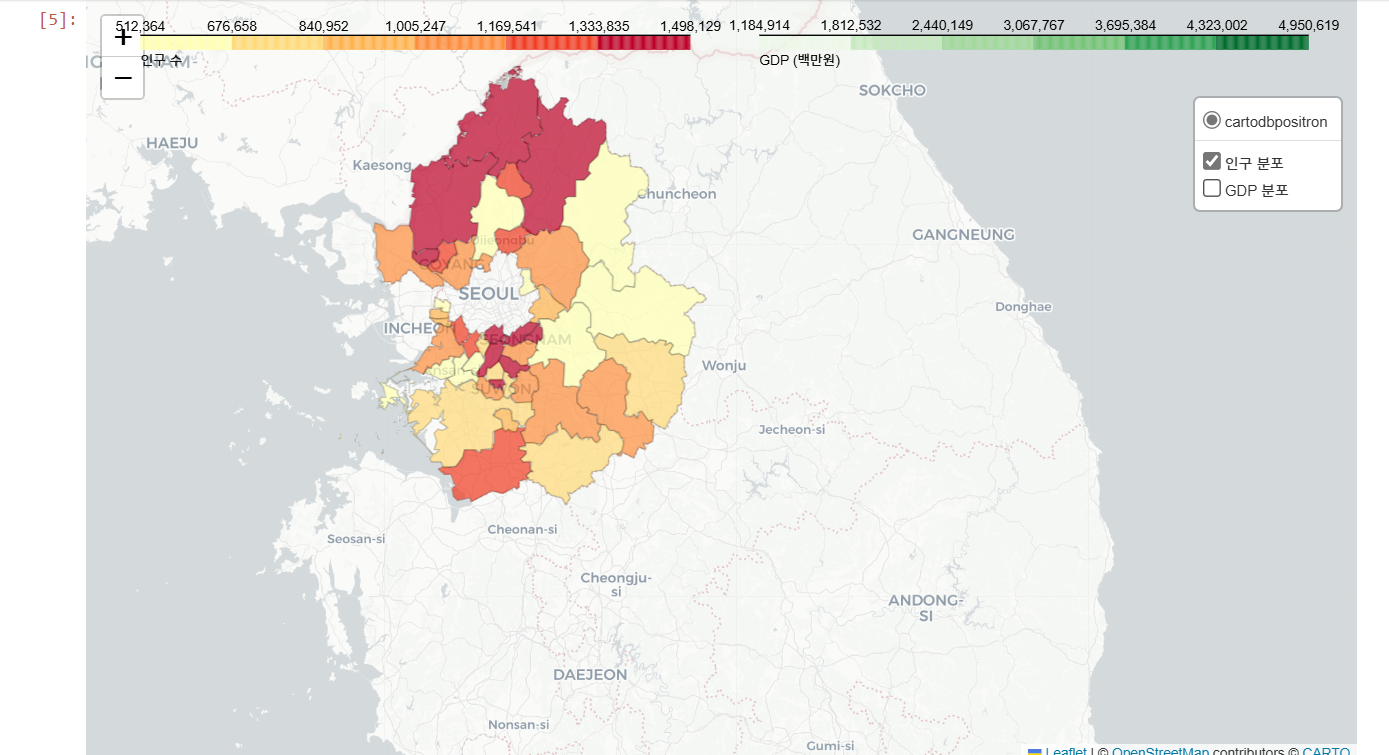The image size is (1389, 755).
Task: Click the 4,950,619 GDP legend value
Action: 1308,26
